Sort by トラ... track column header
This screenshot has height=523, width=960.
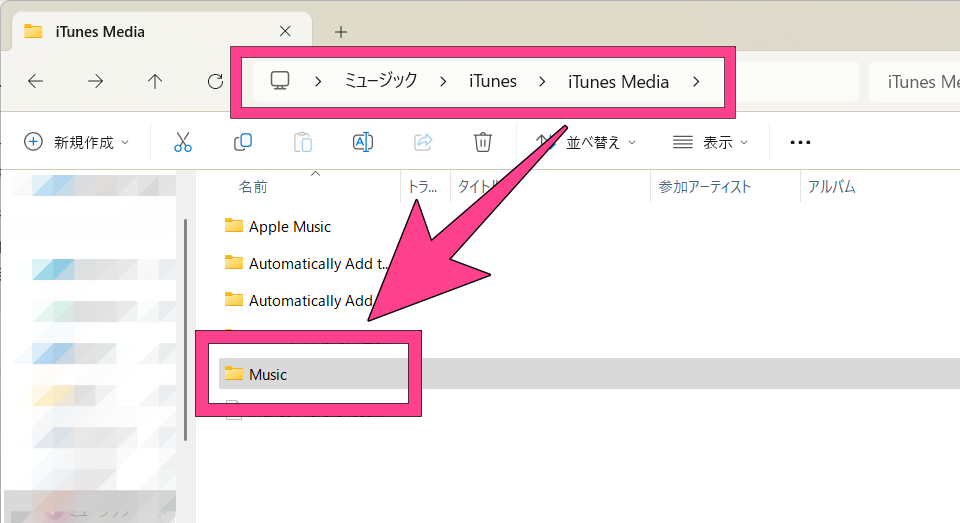click(x=422, y=187)
